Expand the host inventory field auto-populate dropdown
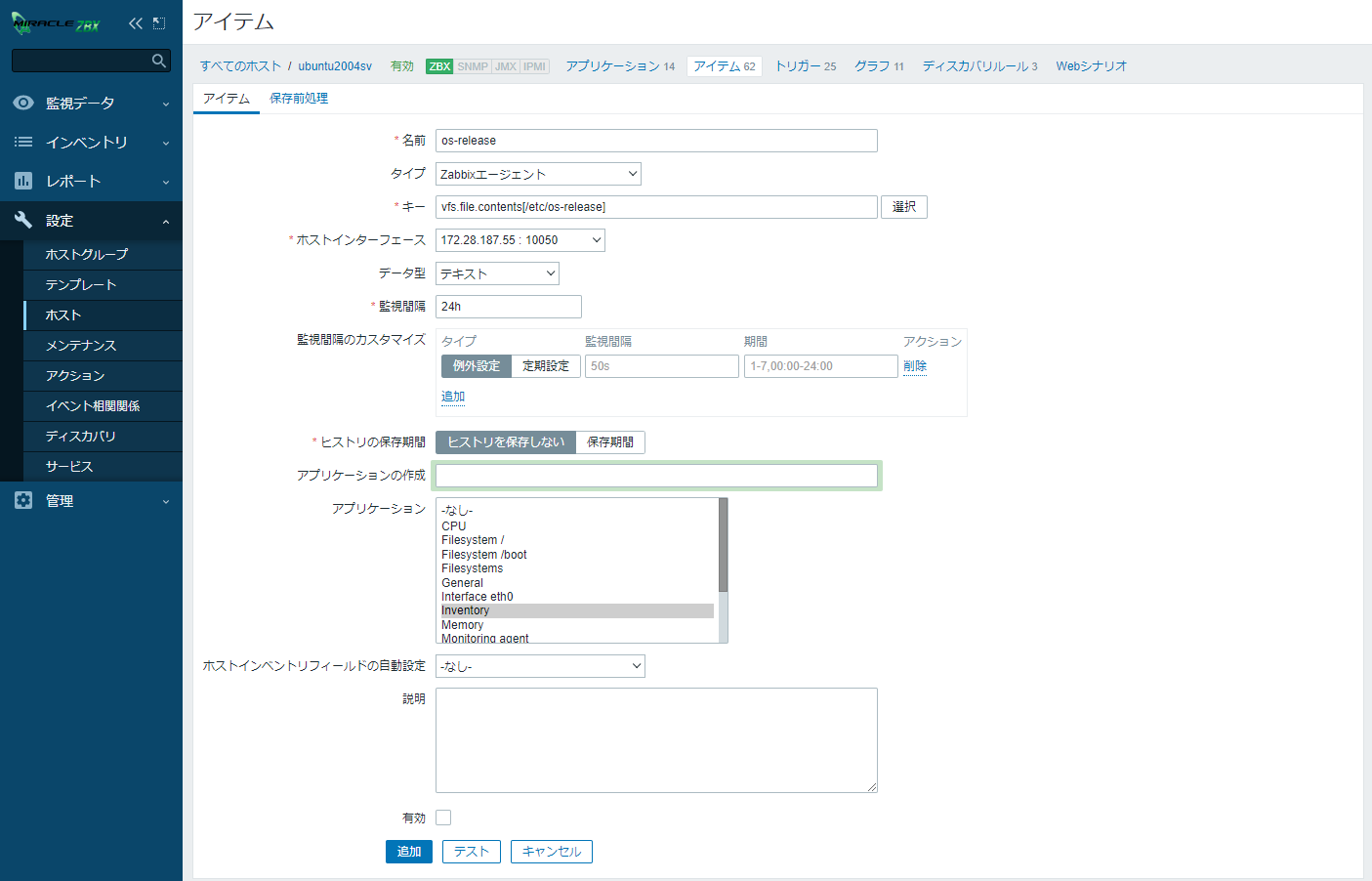This screenshot has width=1372, height=881. 540,666
